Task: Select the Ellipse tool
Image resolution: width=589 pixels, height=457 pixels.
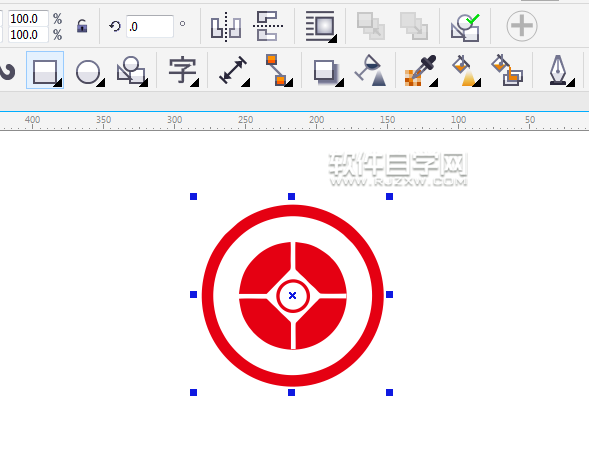Action: pos(88,71)
